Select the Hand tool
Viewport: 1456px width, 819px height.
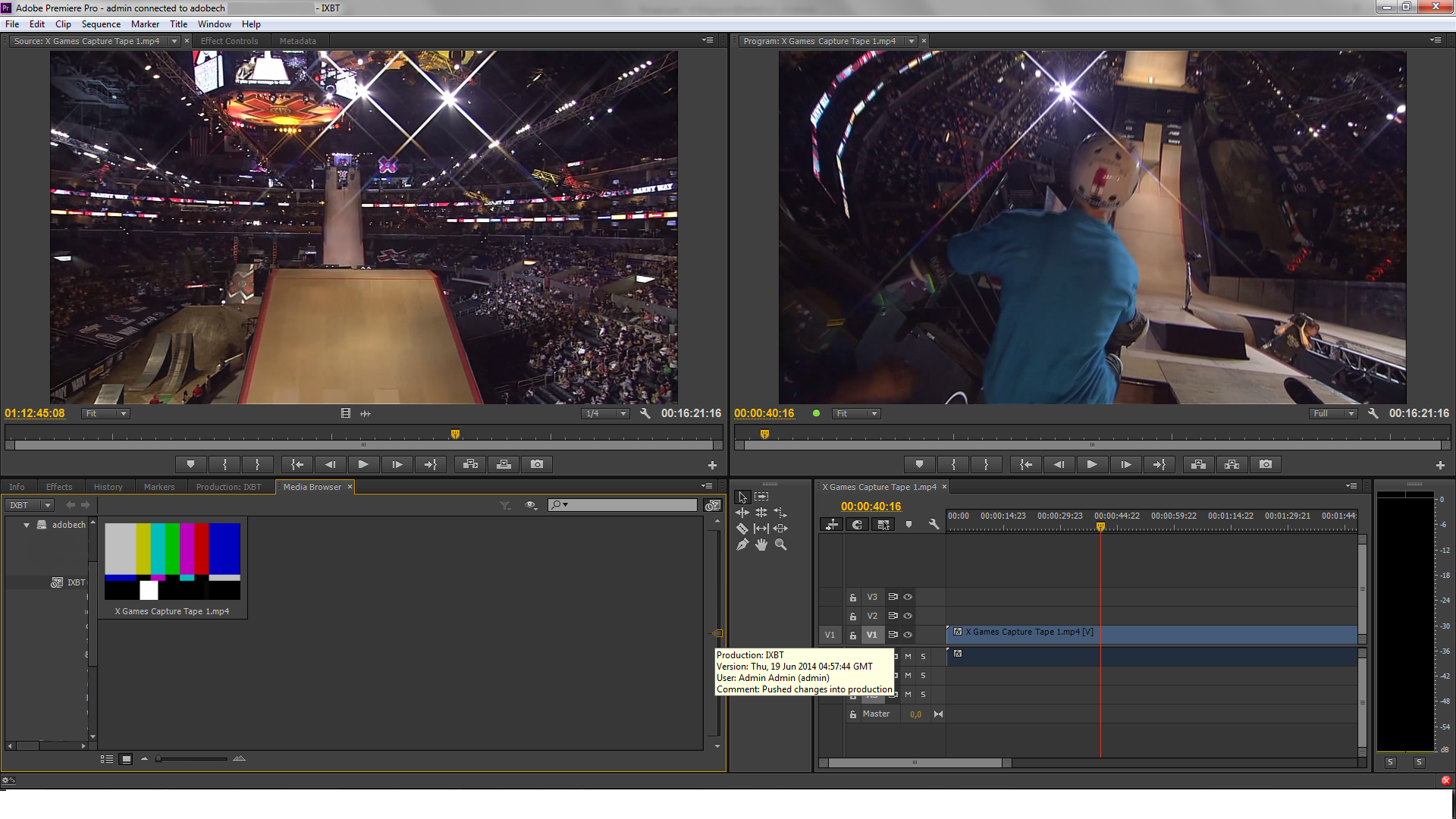761,544
